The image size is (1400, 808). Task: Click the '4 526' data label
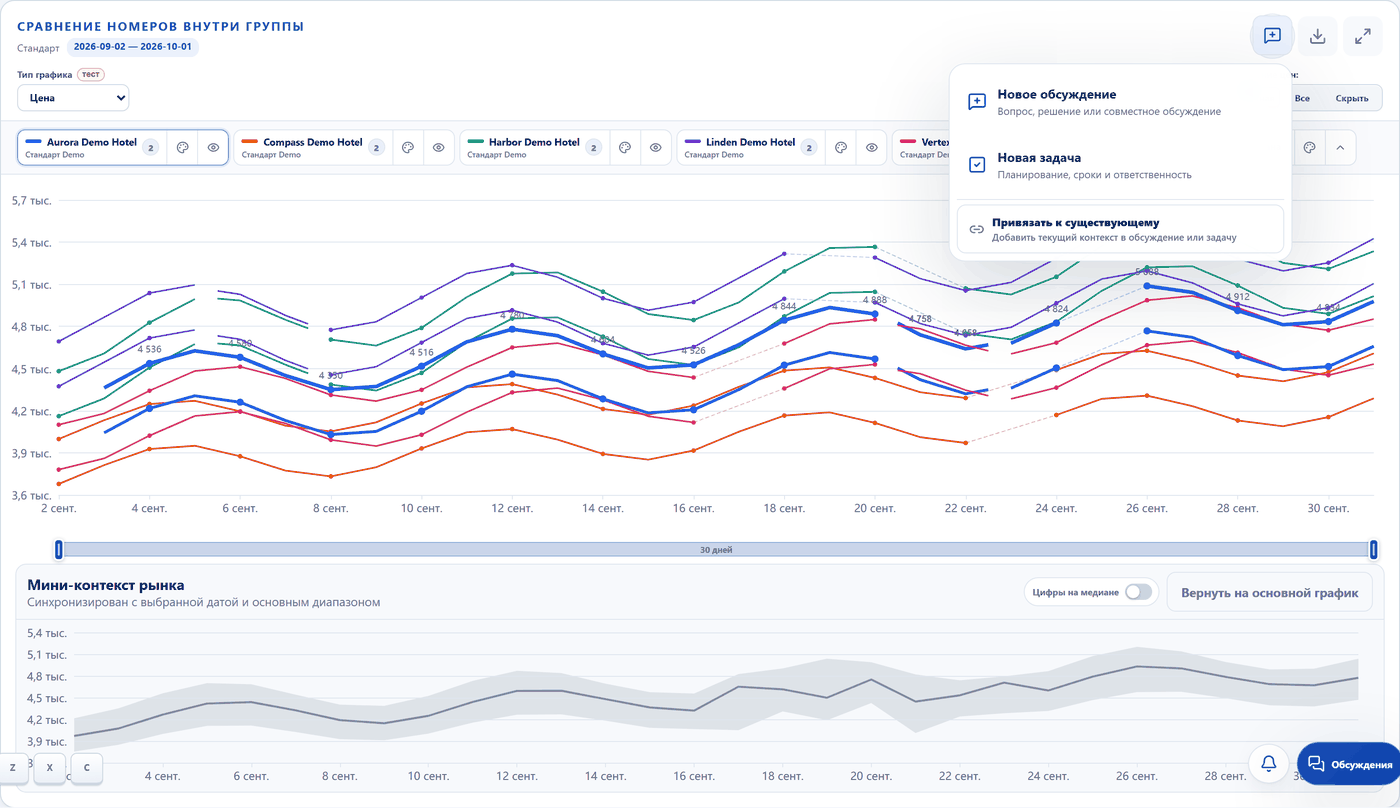point(693,350)
